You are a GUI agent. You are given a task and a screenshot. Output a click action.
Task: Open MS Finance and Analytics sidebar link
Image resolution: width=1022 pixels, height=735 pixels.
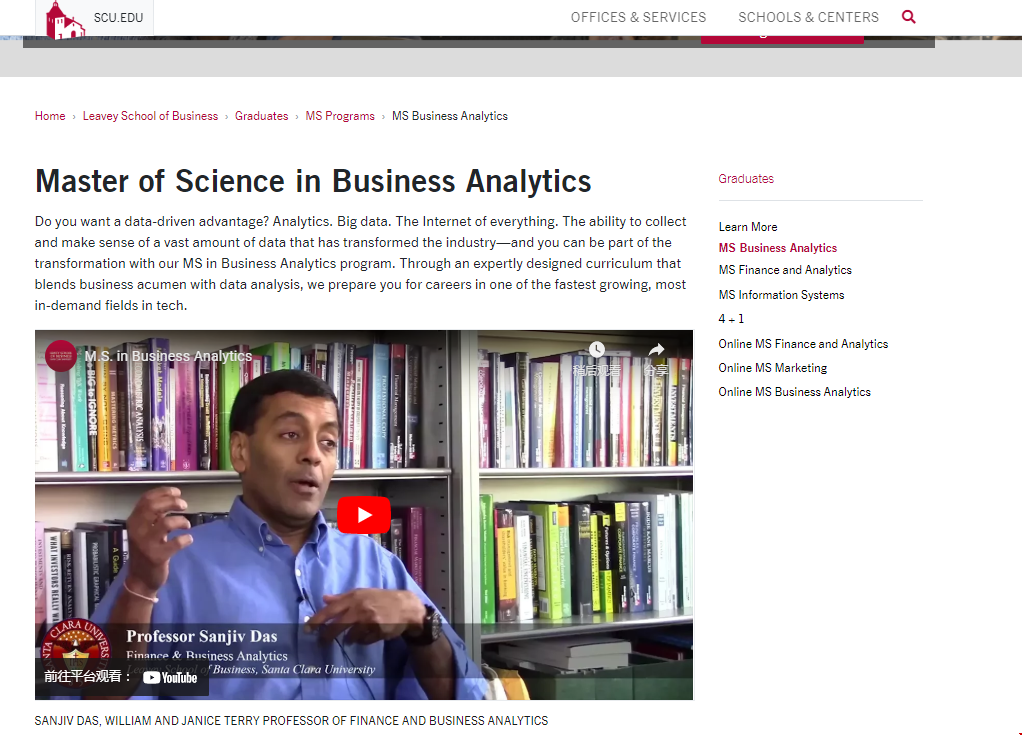pos(785,270)
